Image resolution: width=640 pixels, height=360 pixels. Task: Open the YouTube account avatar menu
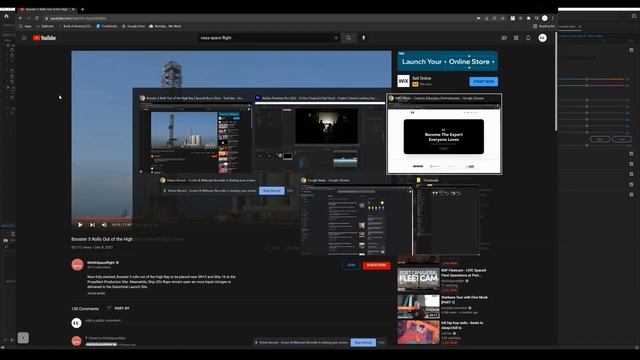542,38
